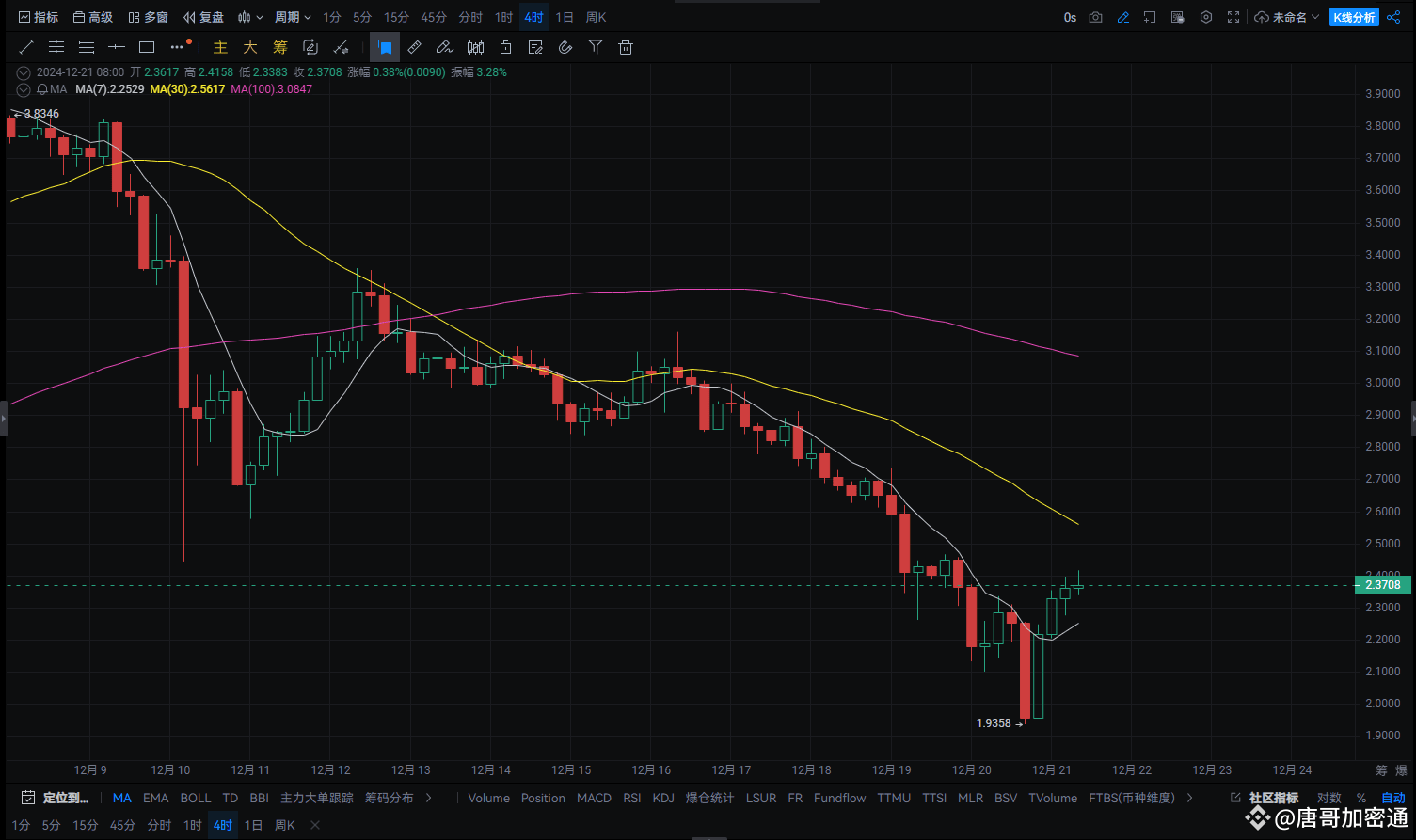Expand more sub-indicators after FTBS
Viewport: 1416px width, 840px height.
coord(1190,798)
